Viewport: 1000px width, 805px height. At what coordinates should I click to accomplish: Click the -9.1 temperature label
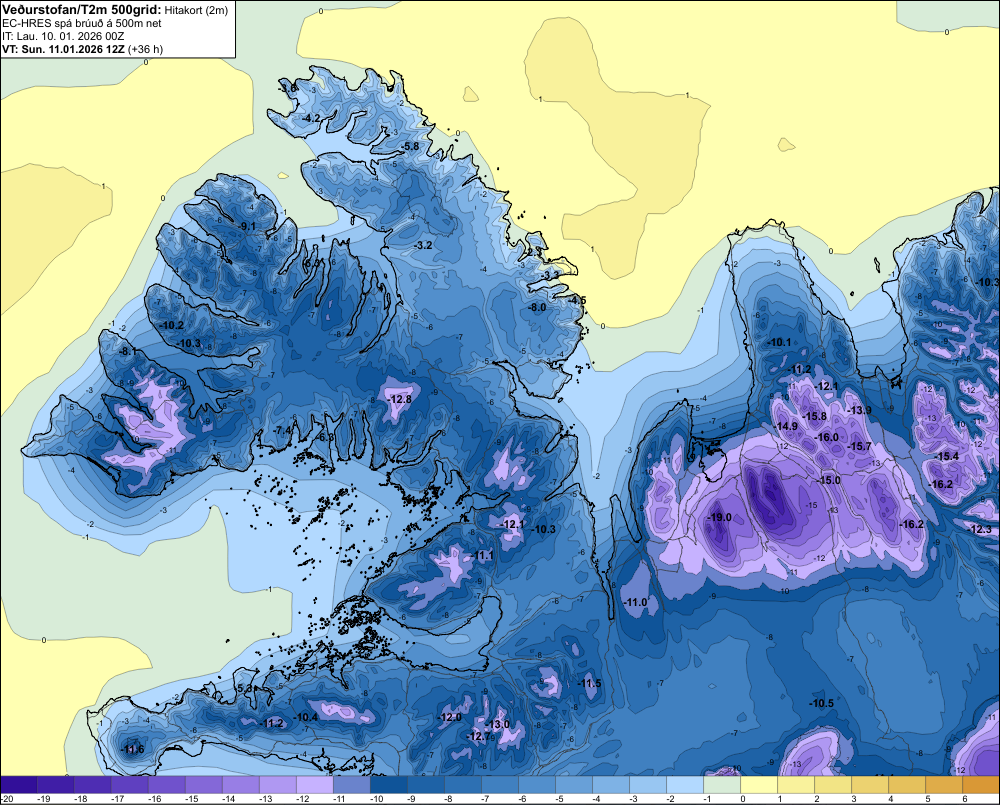[247, 226]
